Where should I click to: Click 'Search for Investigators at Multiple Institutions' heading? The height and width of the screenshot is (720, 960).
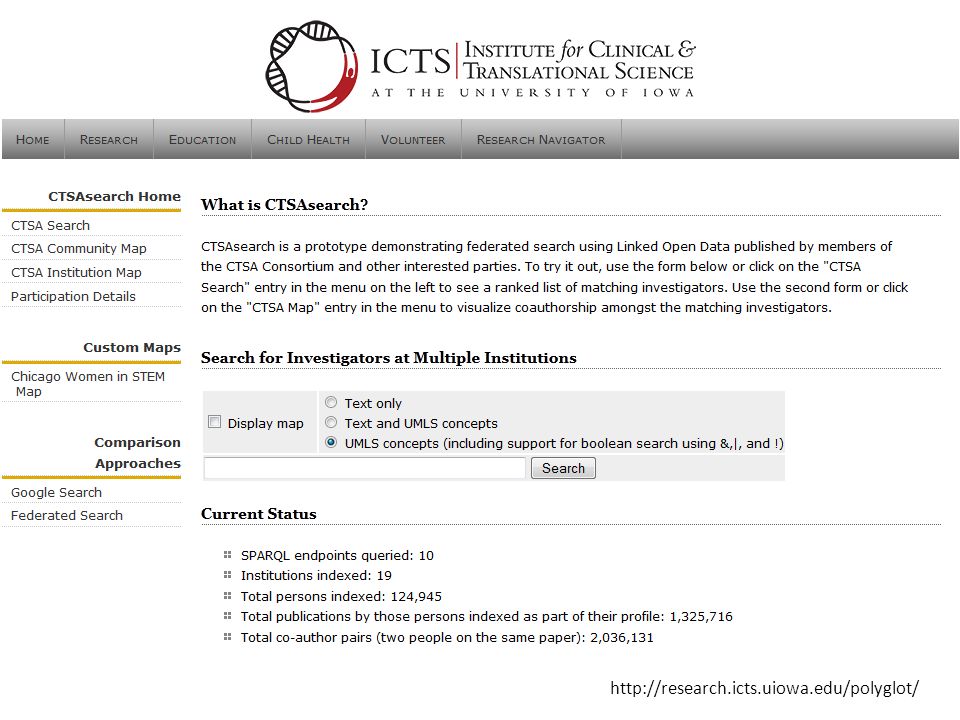tap(389, 358)
